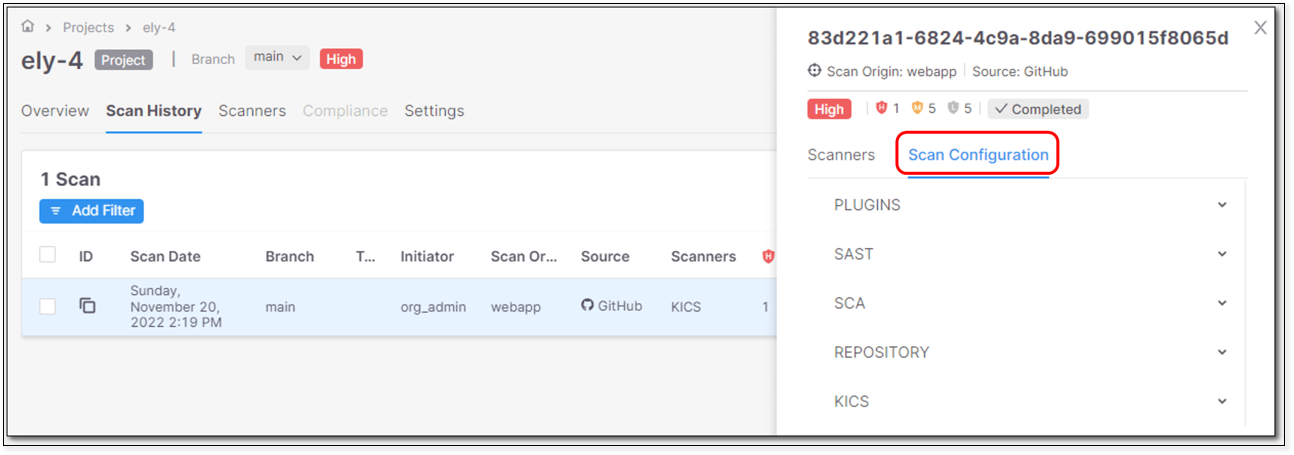The height and width of the screenshot is (455, 1294).
Task: Click the home icon in the breadcrumb
Action: pos(28,28)
